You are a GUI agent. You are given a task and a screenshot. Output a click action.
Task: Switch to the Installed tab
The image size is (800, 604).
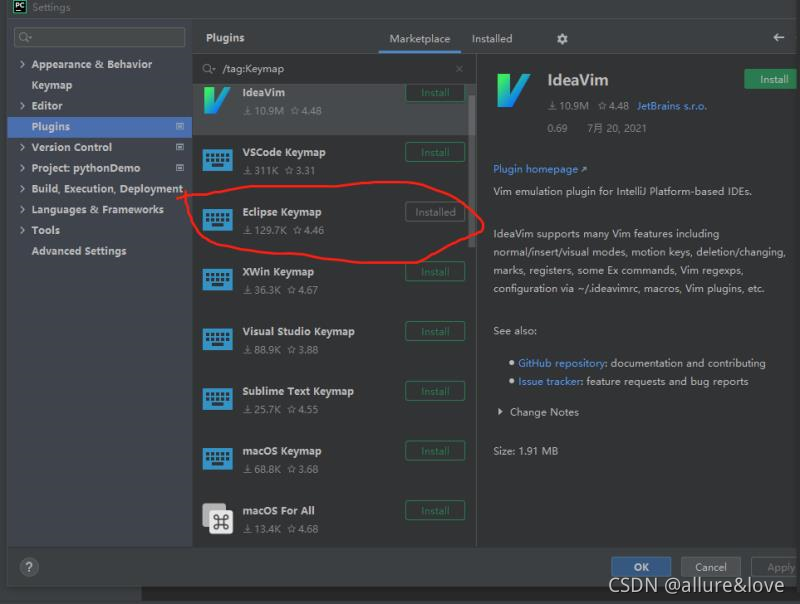click(x=492, y=39)
